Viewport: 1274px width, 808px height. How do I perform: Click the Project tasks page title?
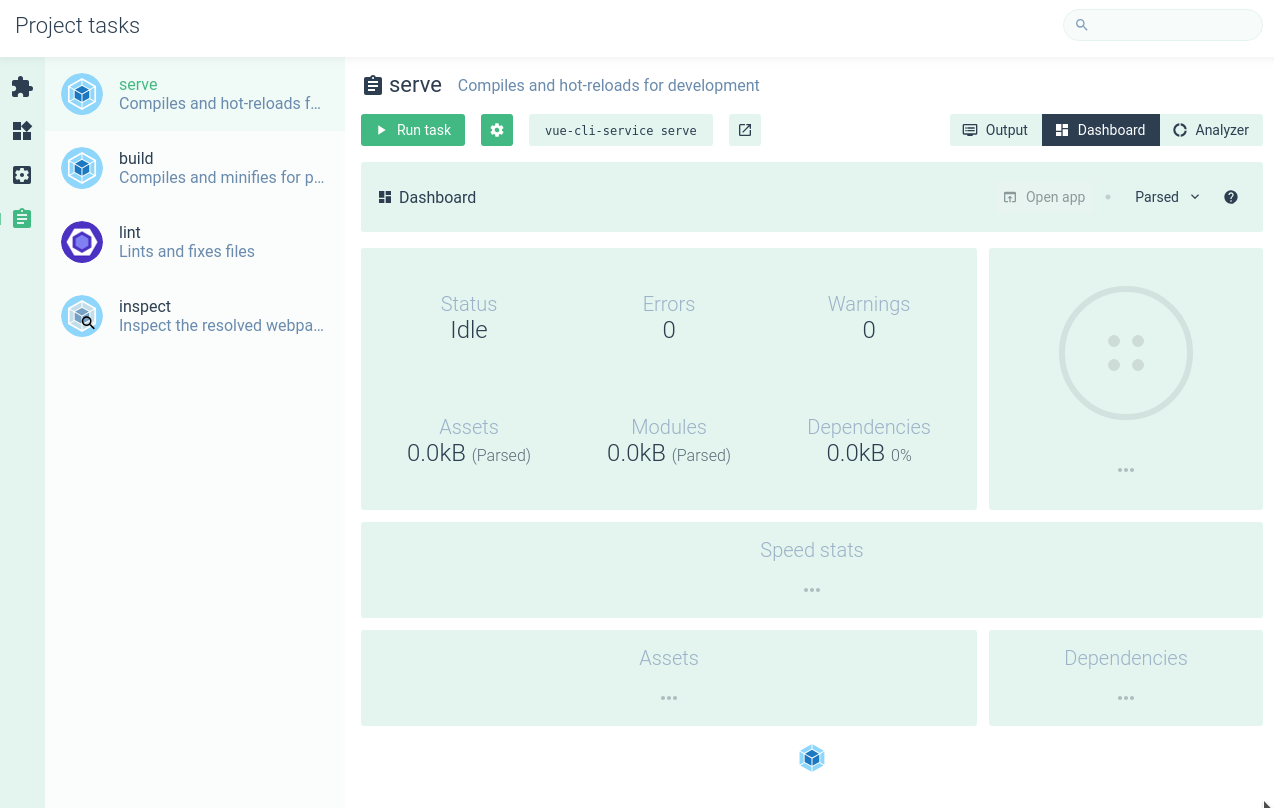78,26
